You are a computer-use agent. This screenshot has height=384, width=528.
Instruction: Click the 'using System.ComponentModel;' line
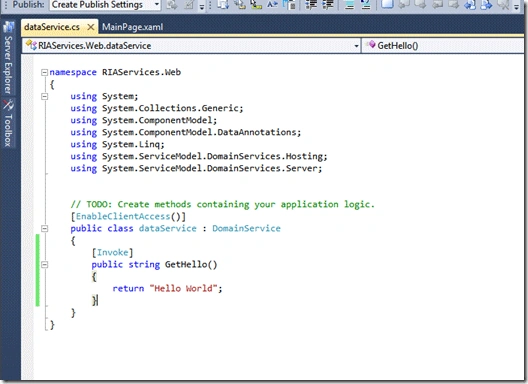[x=143, y=120]
